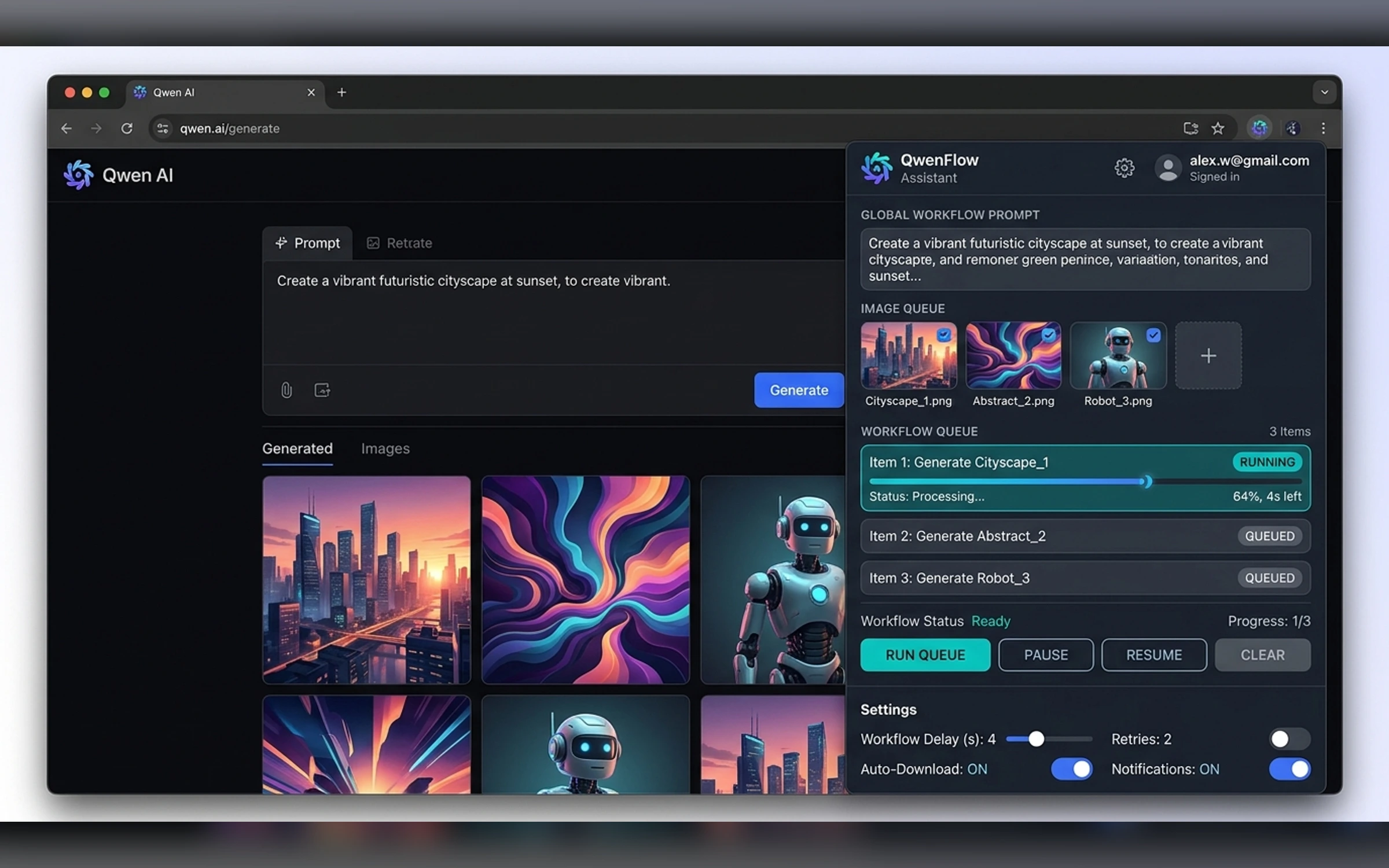The height and width of the screenshot is (868, 1389).
Task: Click the paperclip attach icon
Action: 286,390
